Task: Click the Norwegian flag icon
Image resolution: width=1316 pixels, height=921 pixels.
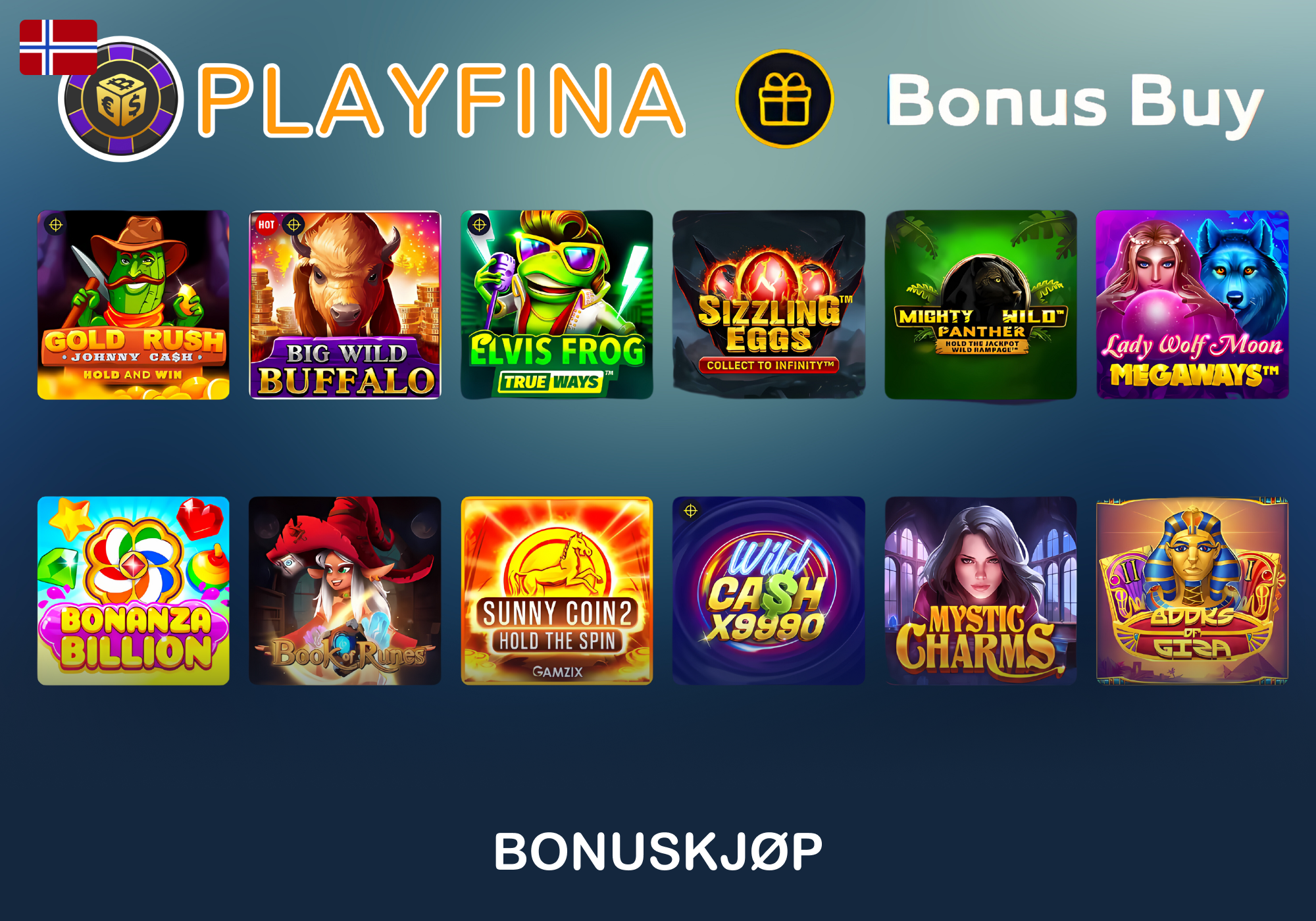Action: click(59, 47)
